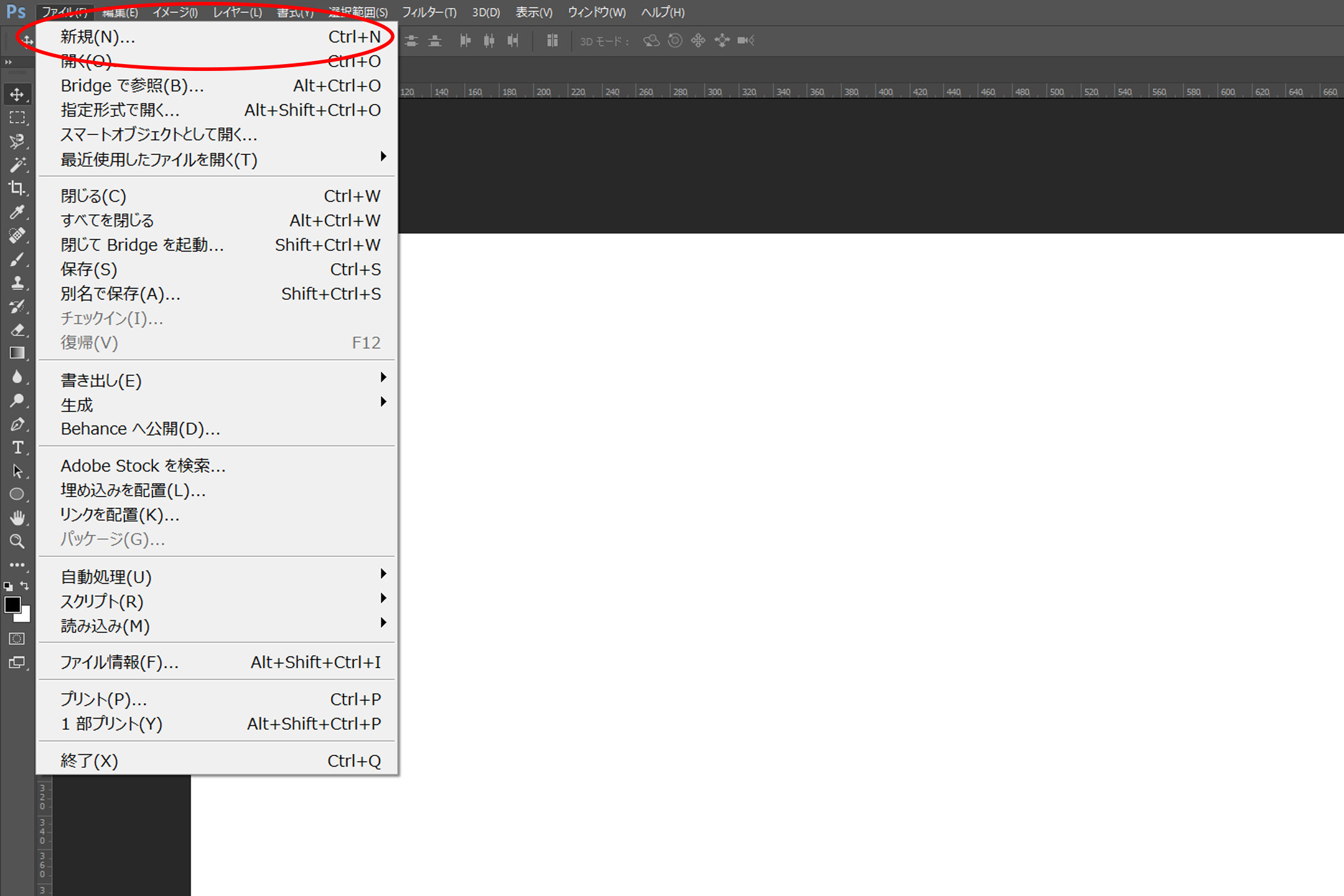Choose ファイル情報(F)... menu item

pos(218,663)
